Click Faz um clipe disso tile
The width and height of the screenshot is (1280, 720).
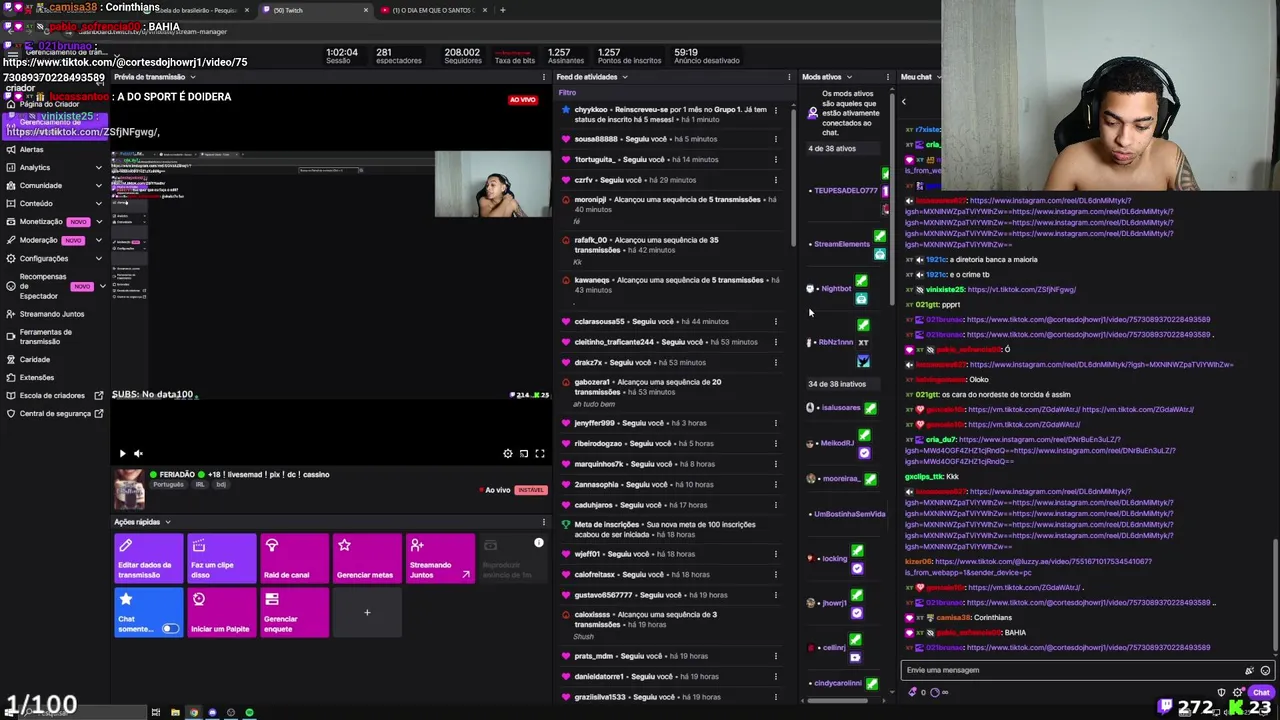[221, 559]
